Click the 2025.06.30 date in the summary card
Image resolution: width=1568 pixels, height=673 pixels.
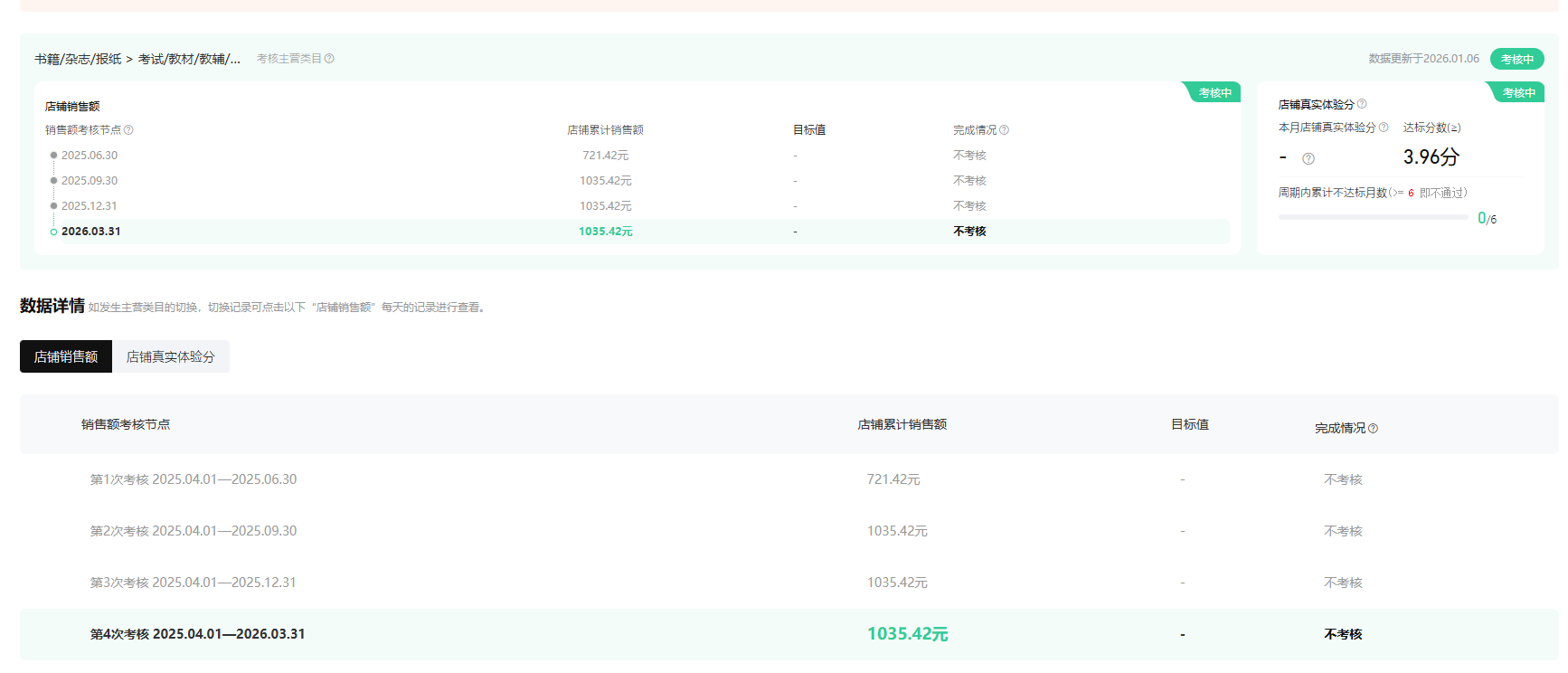pyautogui.click(x=90, y=156)
